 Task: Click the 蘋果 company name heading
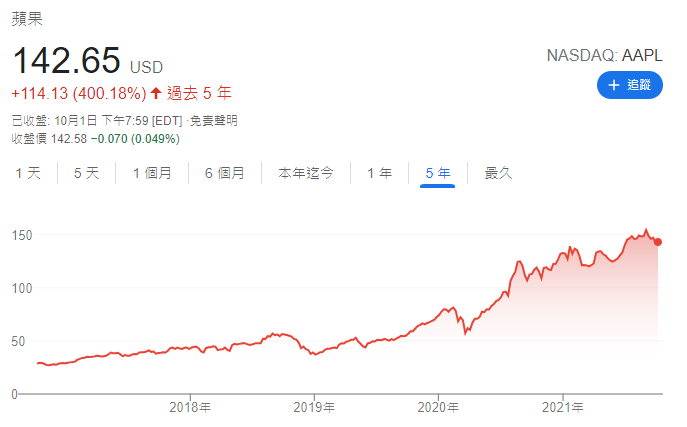coord(27,19)
